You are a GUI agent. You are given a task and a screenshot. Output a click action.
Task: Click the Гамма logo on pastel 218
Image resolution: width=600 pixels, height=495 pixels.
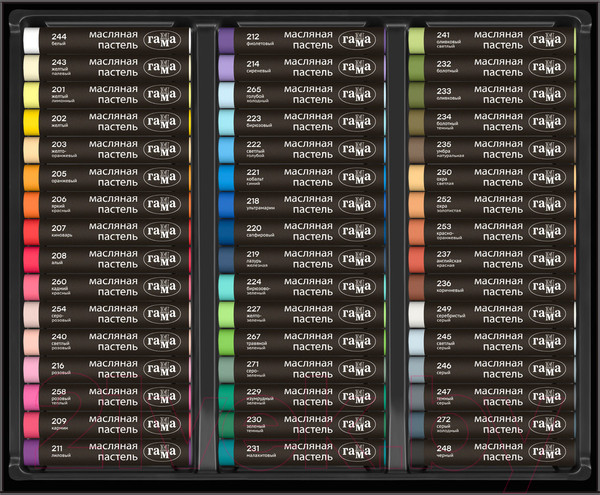[x=355, y=204]
